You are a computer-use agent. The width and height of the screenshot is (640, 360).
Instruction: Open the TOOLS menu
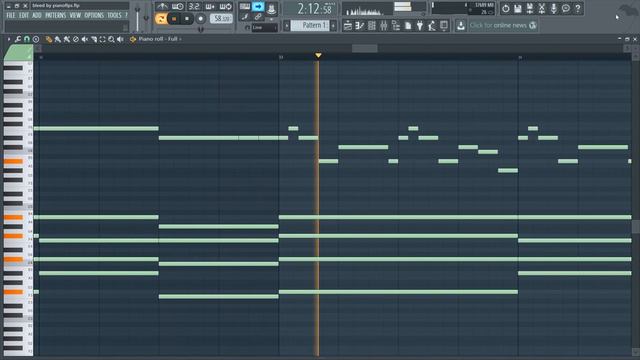point(114,15)
